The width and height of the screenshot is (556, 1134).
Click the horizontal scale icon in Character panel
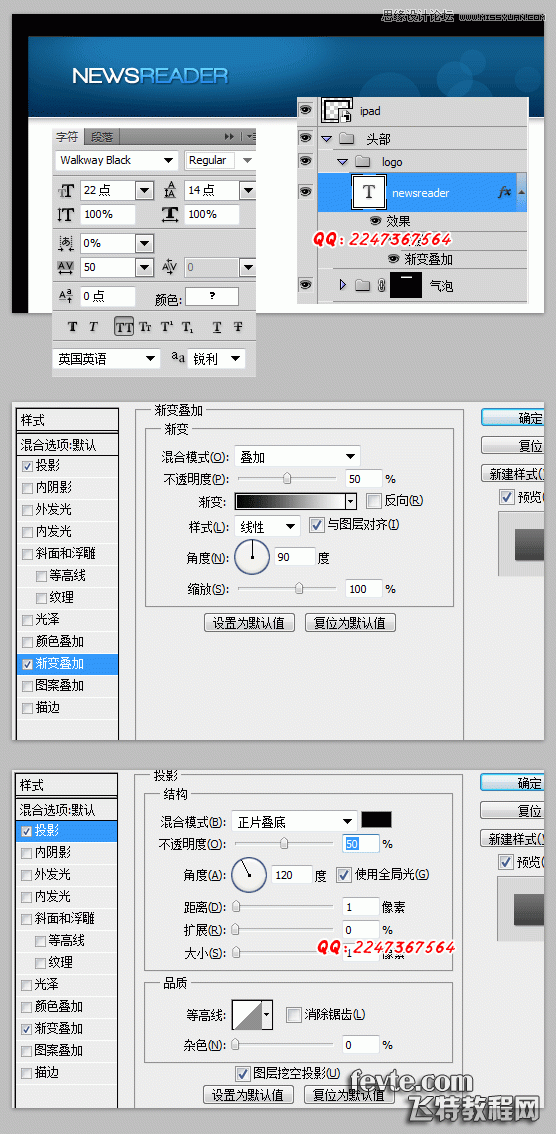[x=171, y=214]
